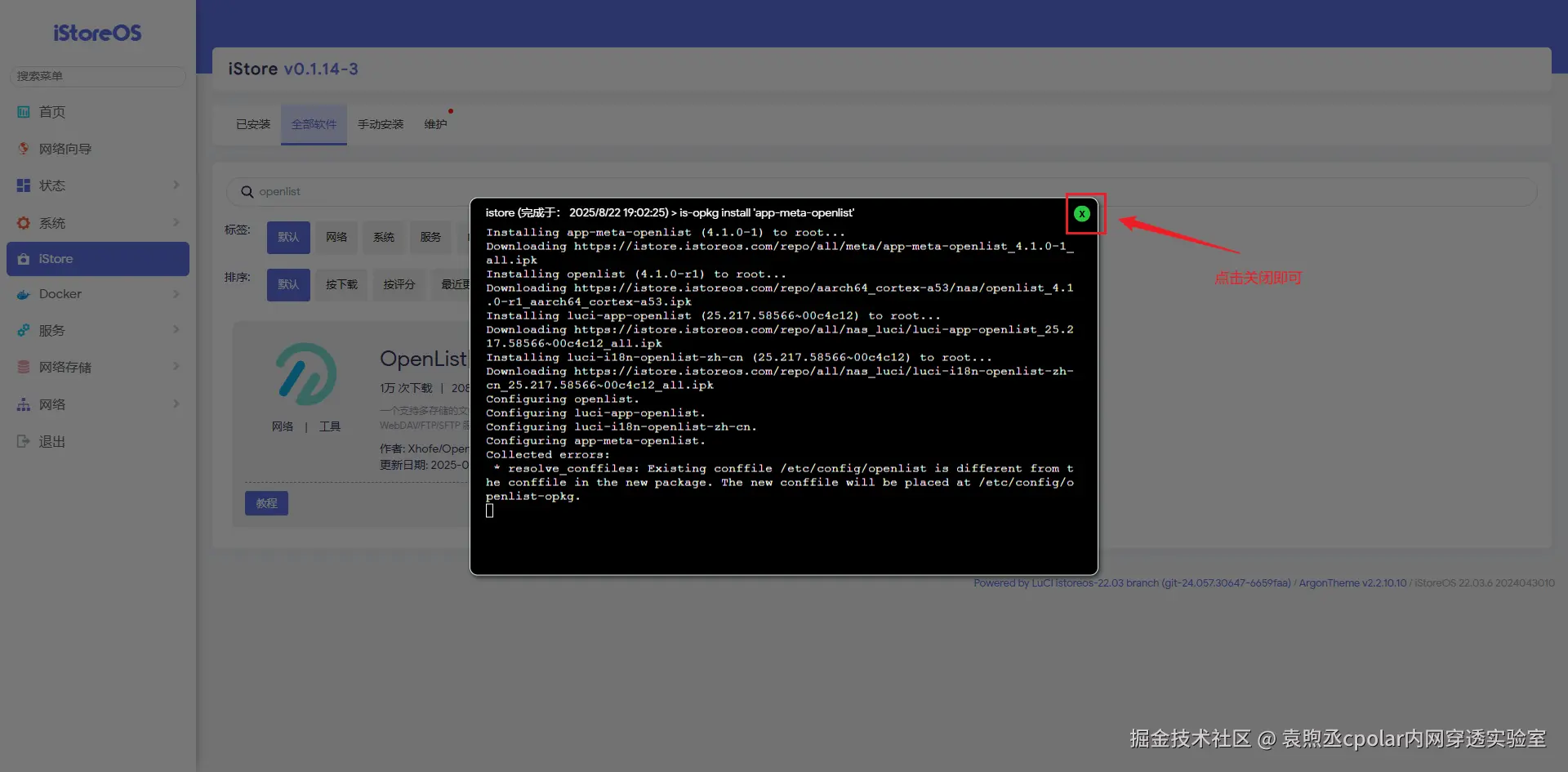Click the iStore bag icon in sidebar
Viewport: 1568px width, 772px height.
(x=24, y=259)
